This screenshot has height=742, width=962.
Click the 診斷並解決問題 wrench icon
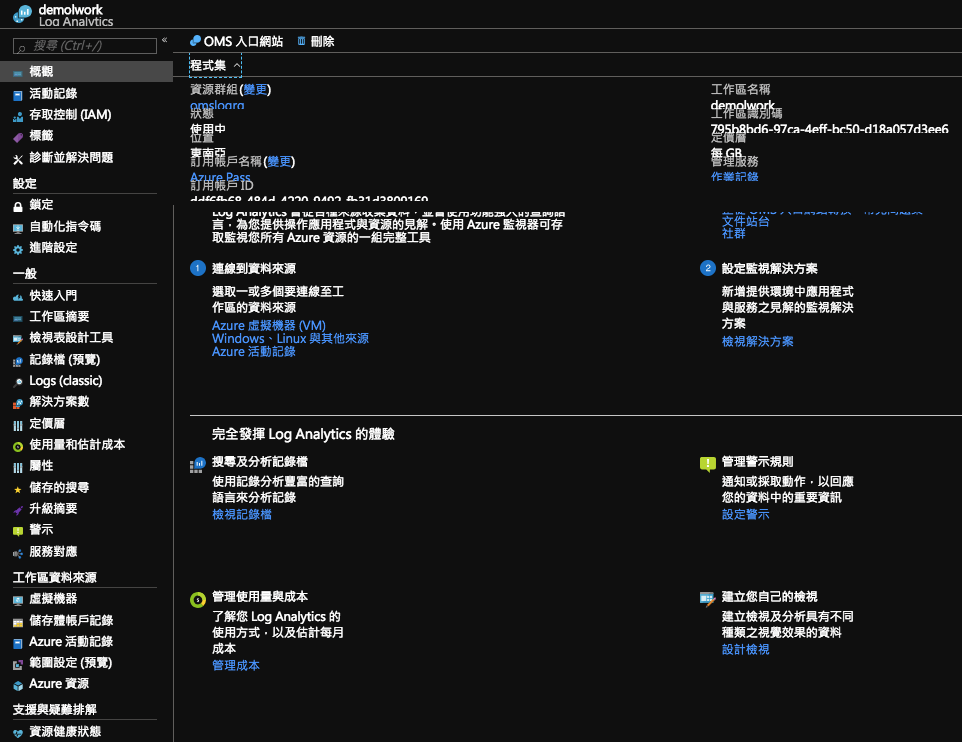[x=18, y=159]
